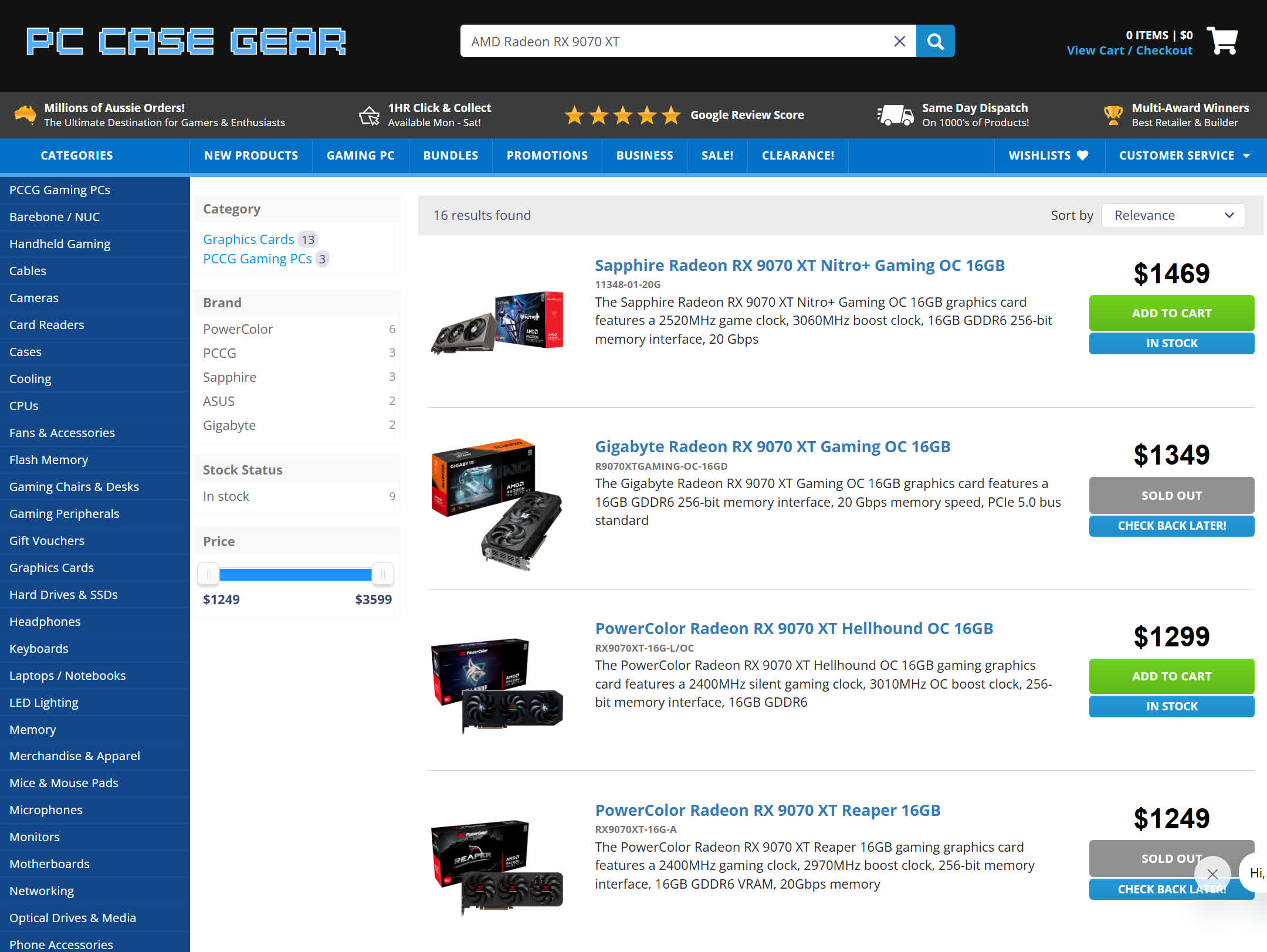Viewport: 1267px width, 952px height.
Task: Click the Multi-Award Winners trophy icon
Action: click(1113, 115)
